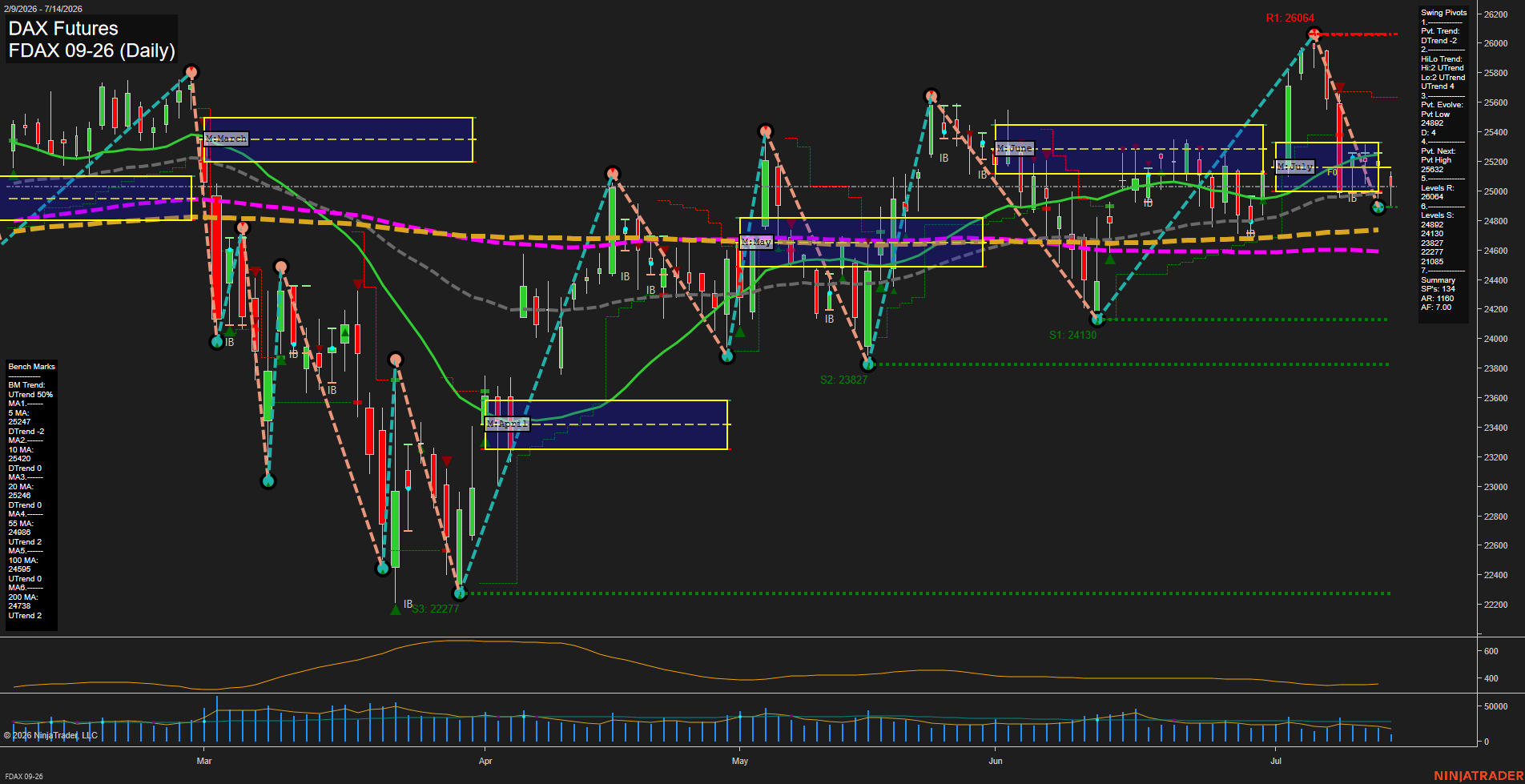The height and width of the screenshot is (784, 1525).
Task: Click the 5 MA value 25247
Action: pos(19,422)
